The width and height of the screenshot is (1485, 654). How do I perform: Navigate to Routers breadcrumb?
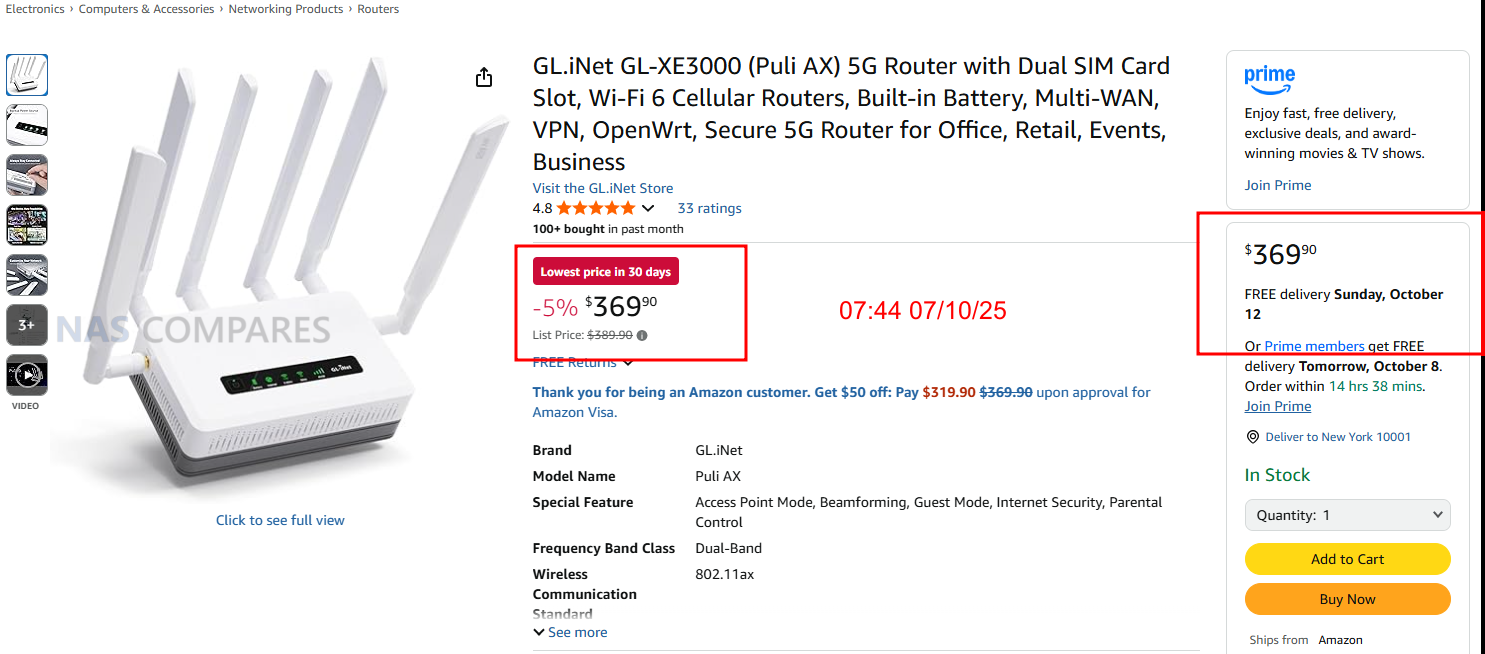[x=378, y=9]
